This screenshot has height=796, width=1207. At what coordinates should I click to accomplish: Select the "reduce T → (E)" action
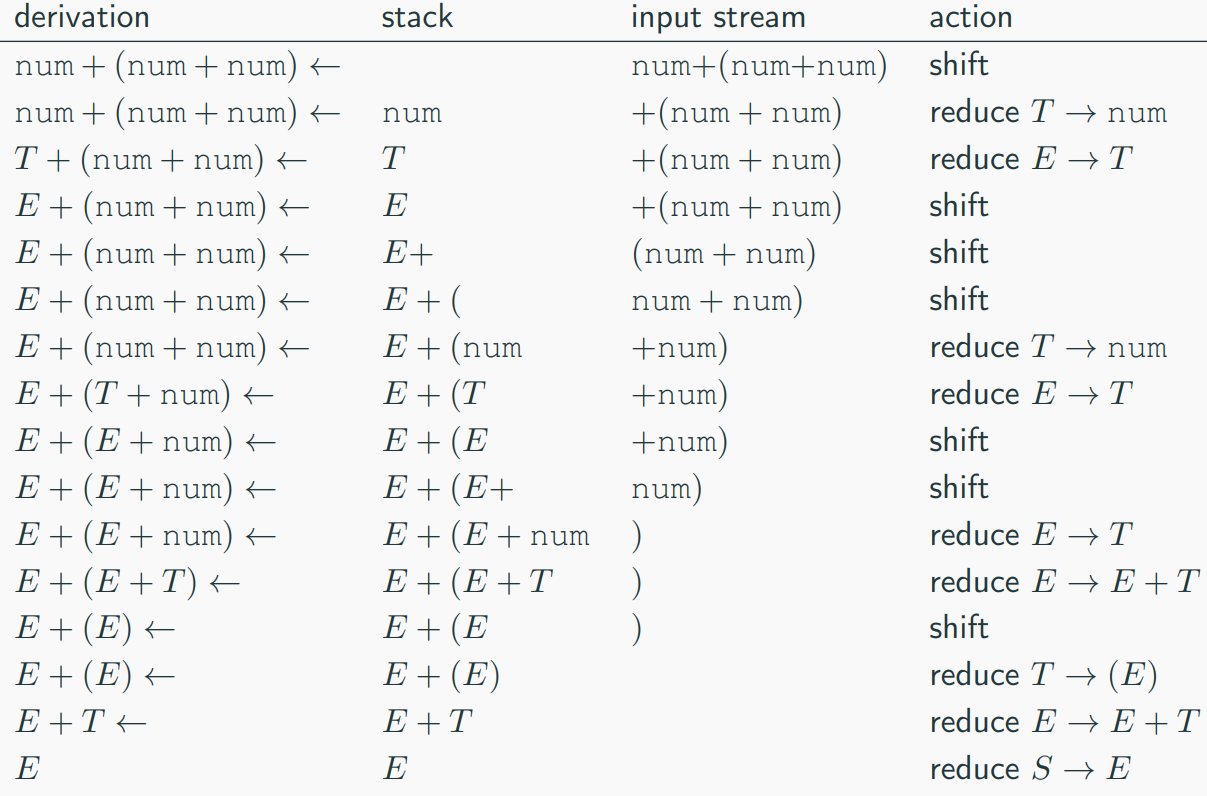pos(1043,676)
